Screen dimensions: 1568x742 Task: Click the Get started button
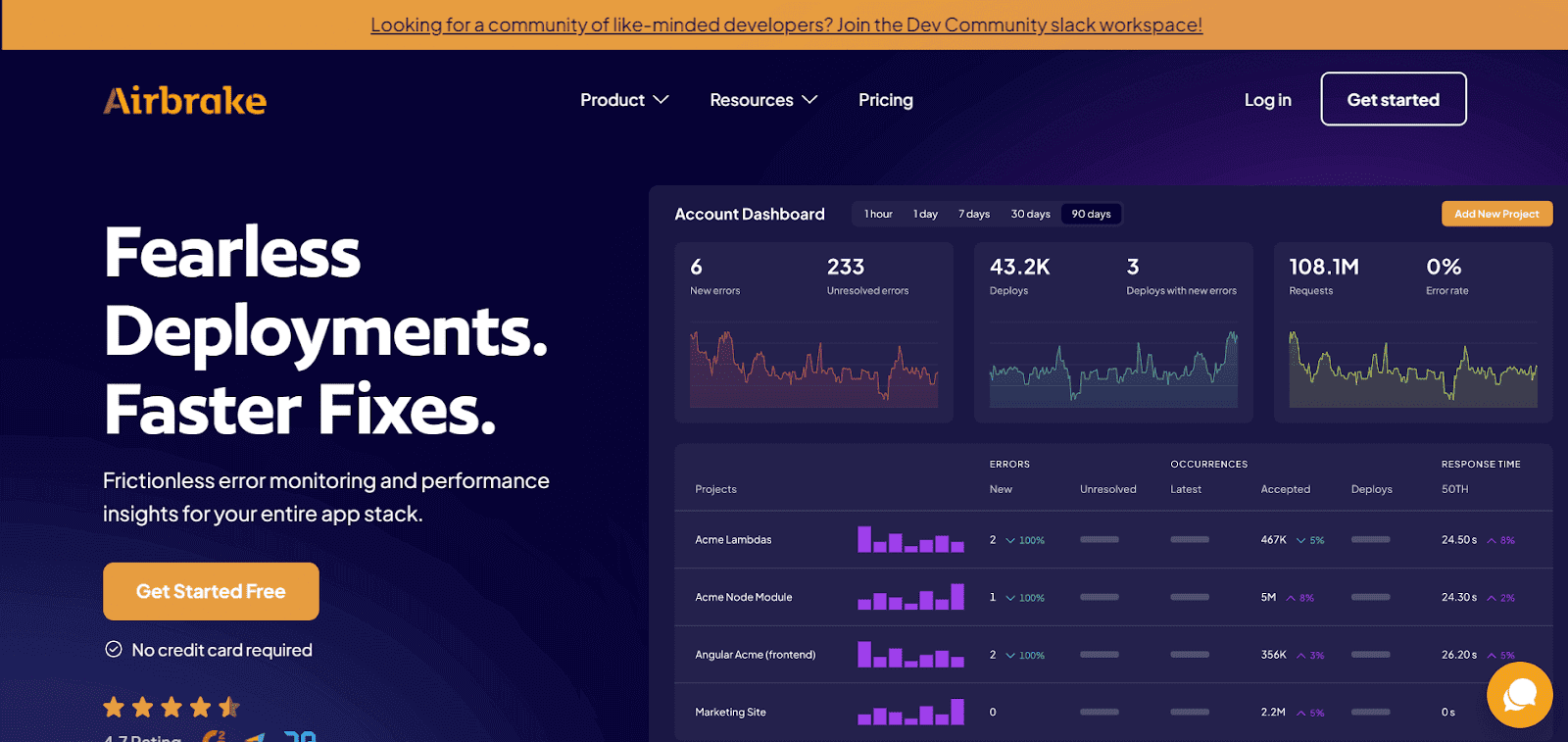[x=1393, y=99]
